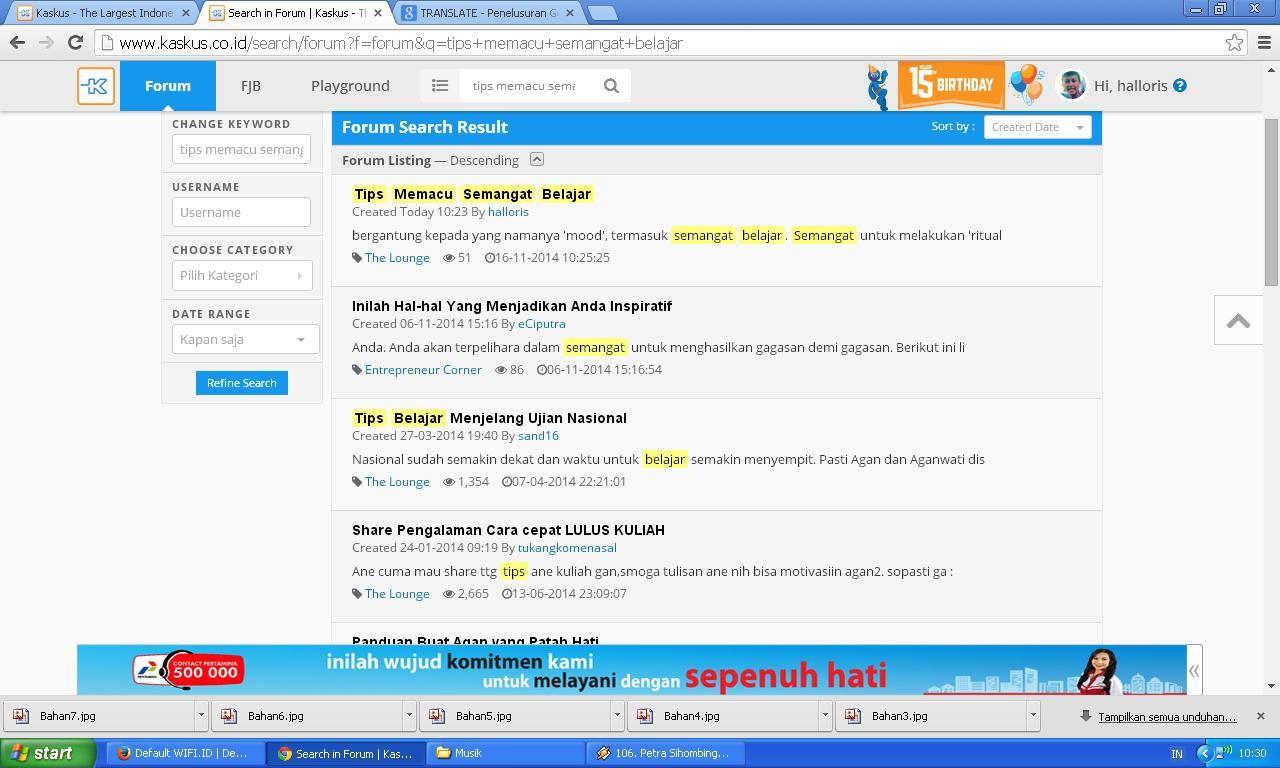Open the downloaded file Bahan5.jpg
The image size is (1280, 768).
coord(514,716)
